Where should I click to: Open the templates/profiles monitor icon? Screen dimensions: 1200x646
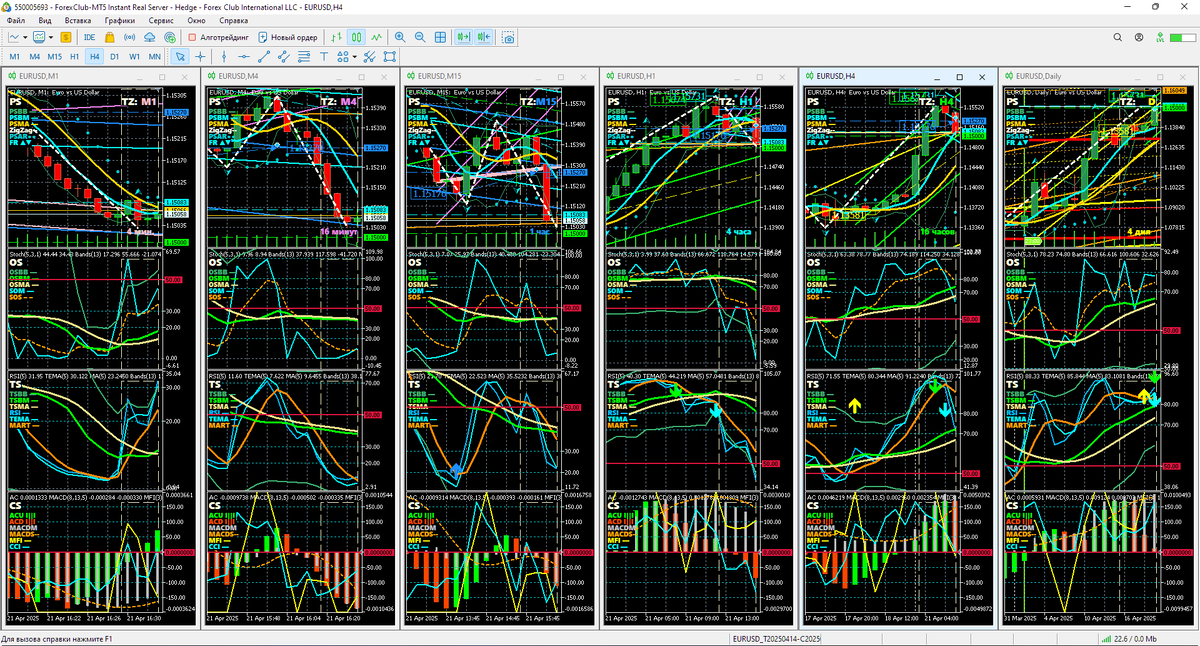[39, 37]
